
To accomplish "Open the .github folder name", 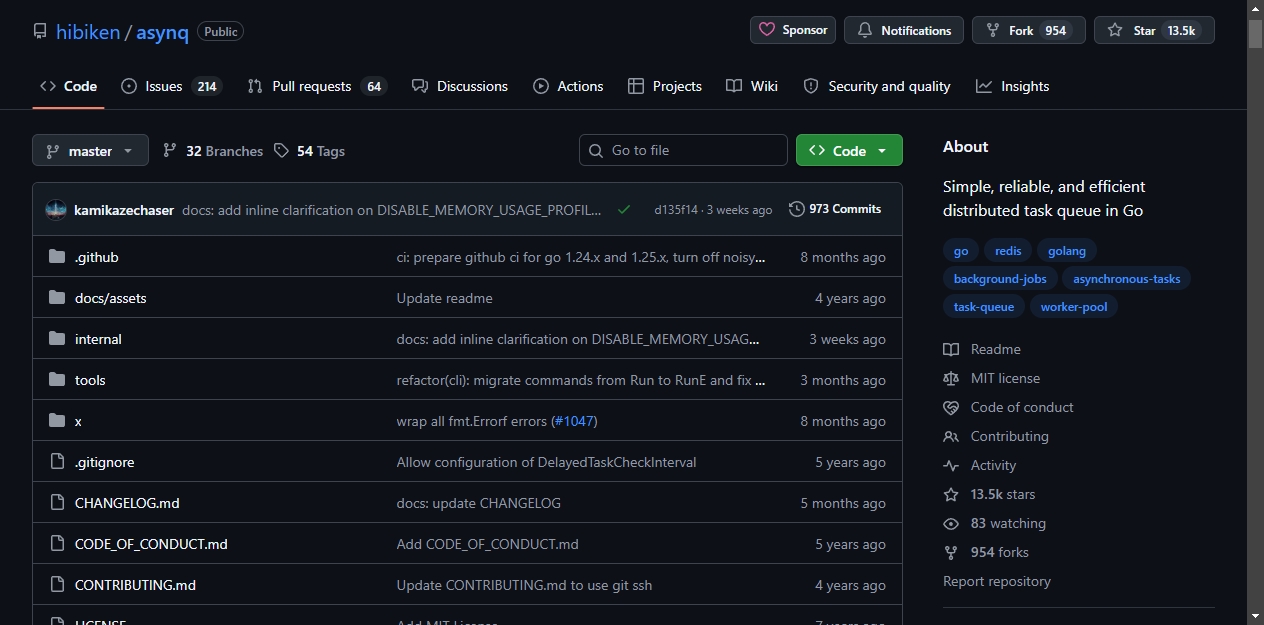I will pos(97,257).
